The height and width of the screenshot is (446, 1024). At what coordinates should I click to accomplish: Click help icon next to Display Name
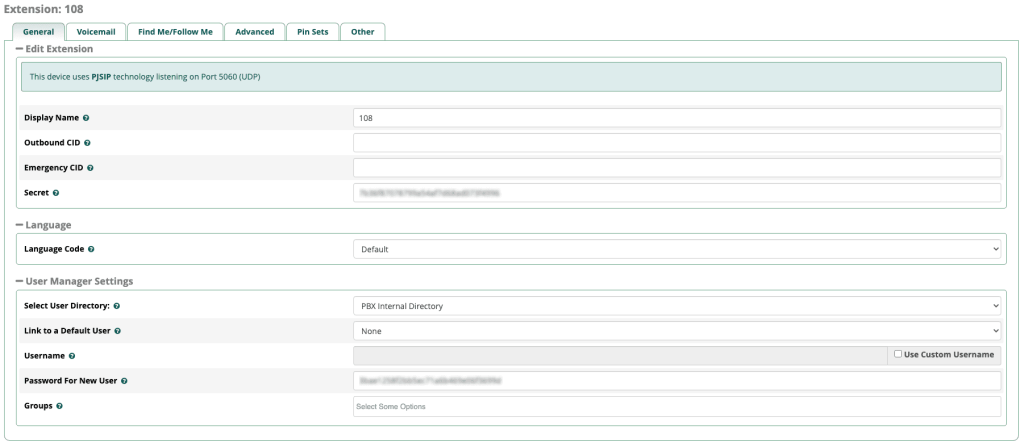click(x=87, y=118)
